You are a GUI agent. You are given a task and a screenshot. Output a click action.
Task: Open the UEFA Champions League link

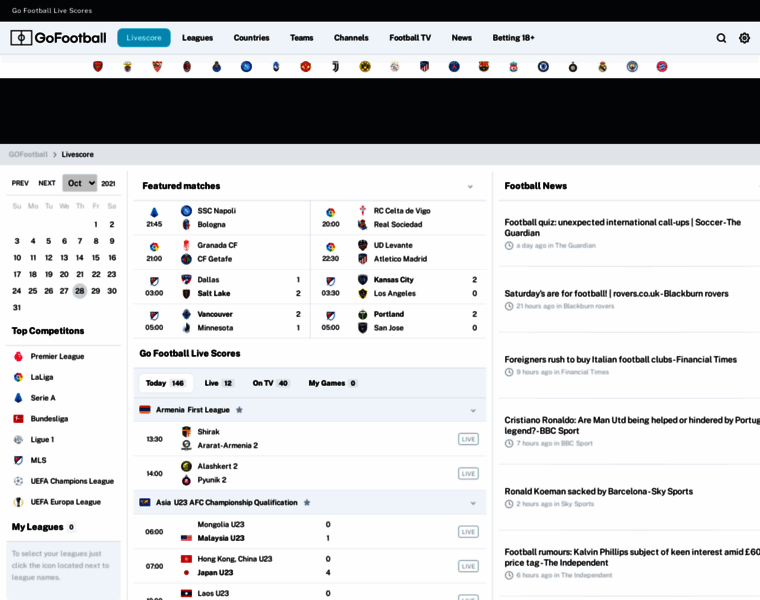[x=72, y=481]
